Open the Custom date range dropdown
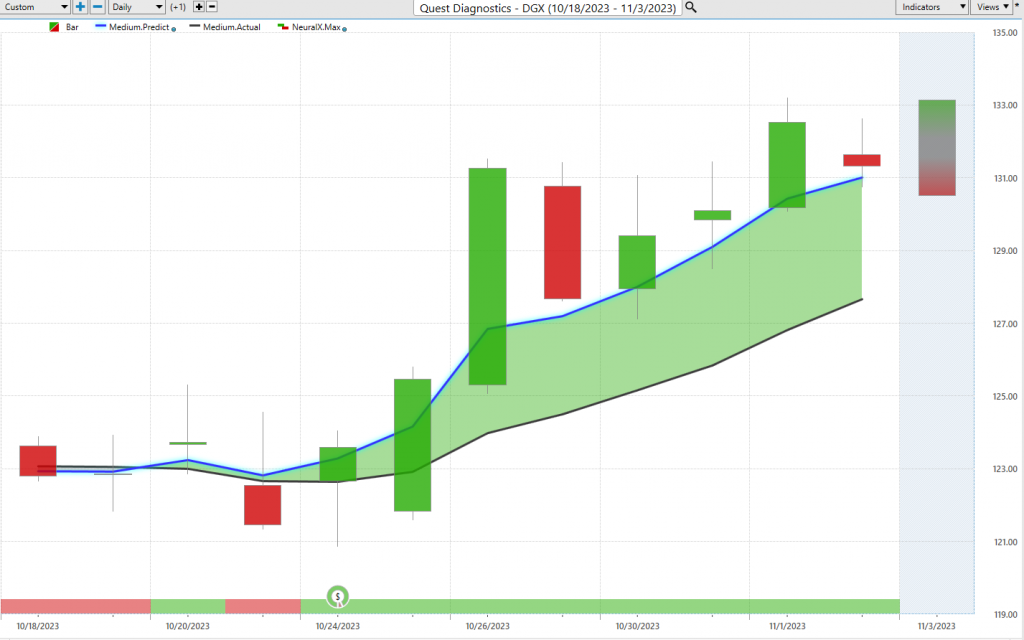Screen dimensions: 1024x640 pyautogui.click(x=35, y=7)
